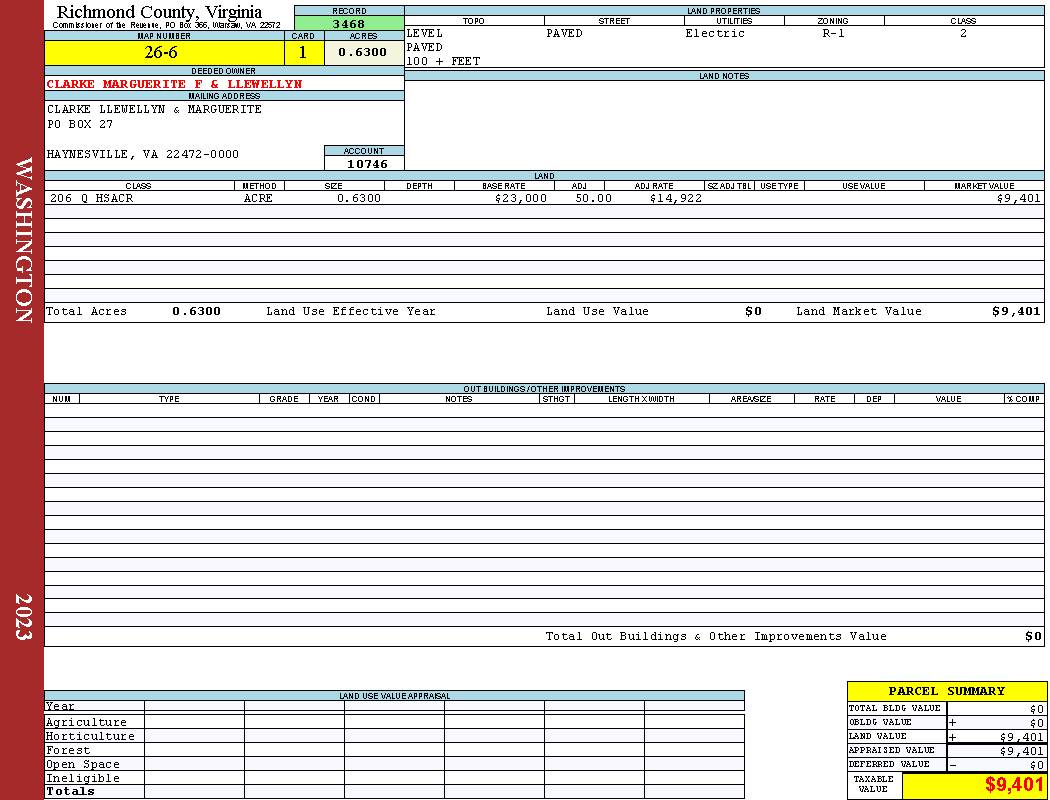This screenshot has height=800, width=1050.
Task: Click the Open Space row label
Action: coord(83,765)
